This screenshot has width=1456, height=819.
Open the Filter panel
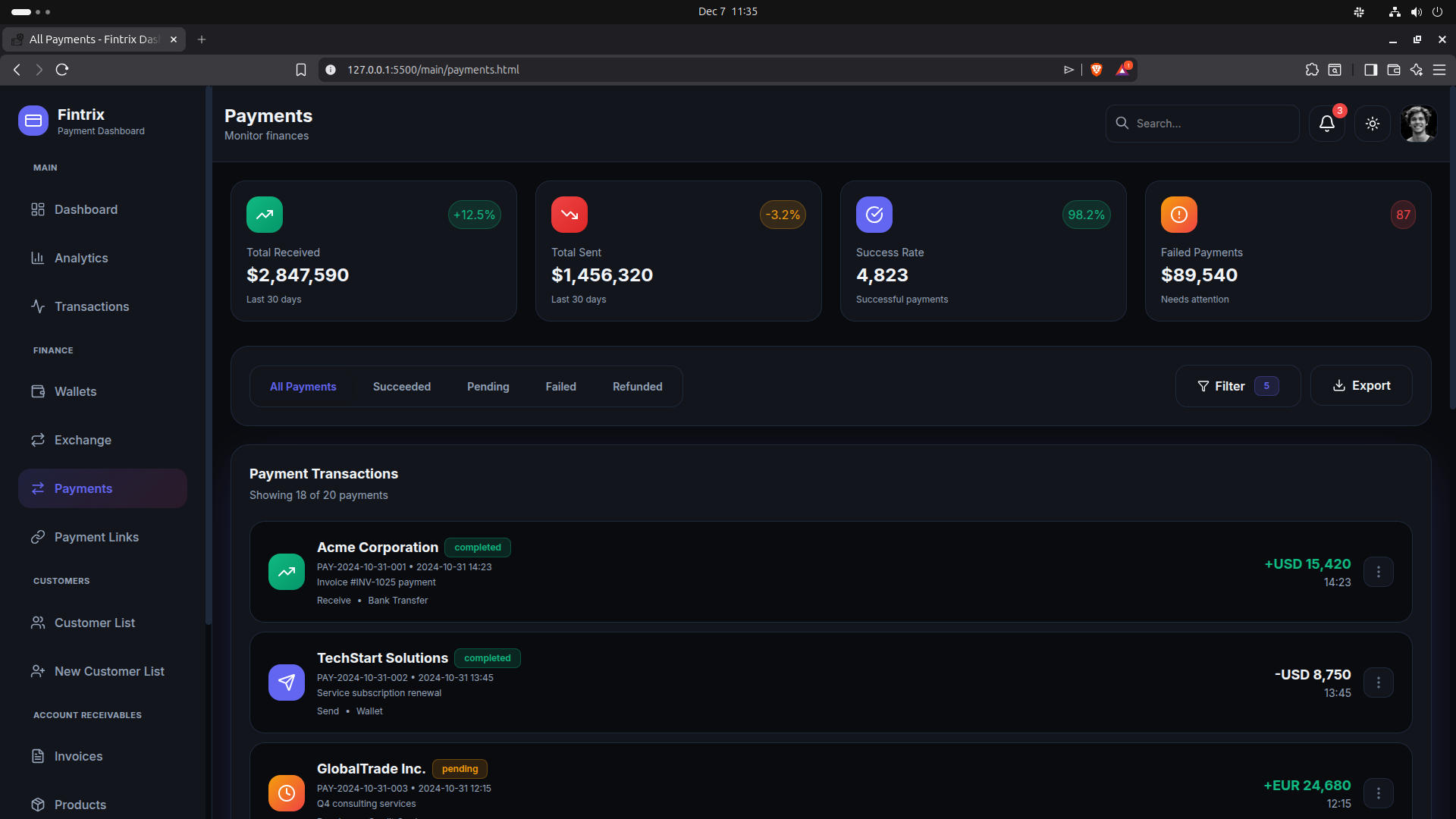pyautogui.click(x=1228, y=386)
